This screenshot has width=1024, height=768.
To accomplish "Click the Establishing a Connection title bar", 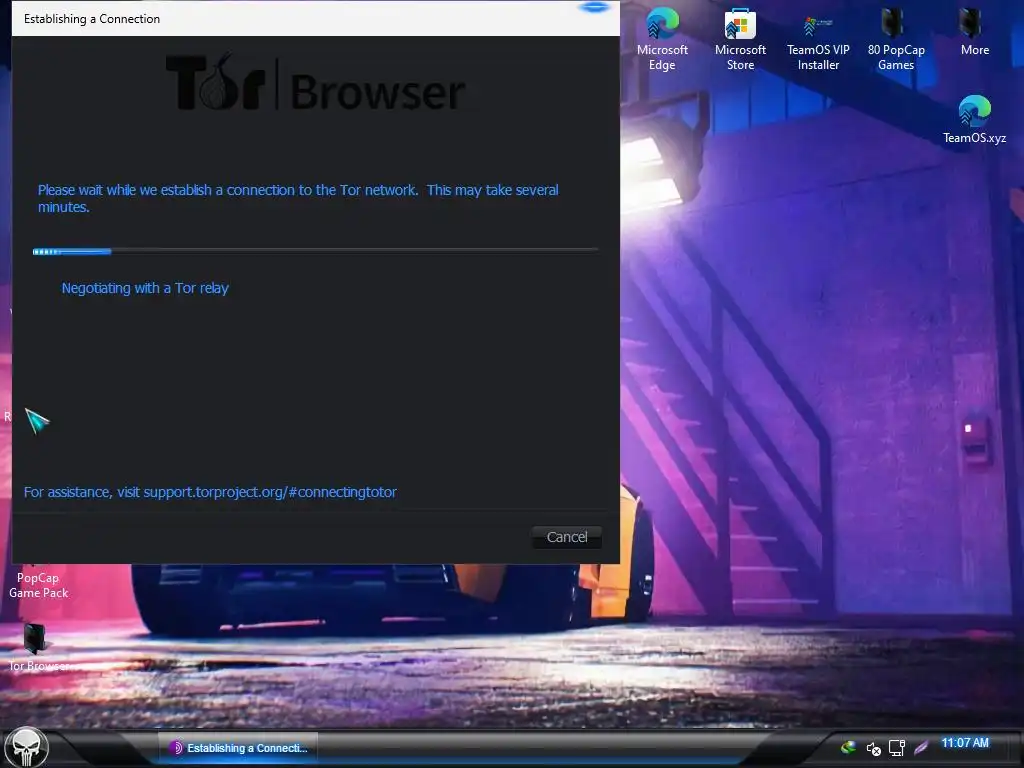I will tap(315, 18).
